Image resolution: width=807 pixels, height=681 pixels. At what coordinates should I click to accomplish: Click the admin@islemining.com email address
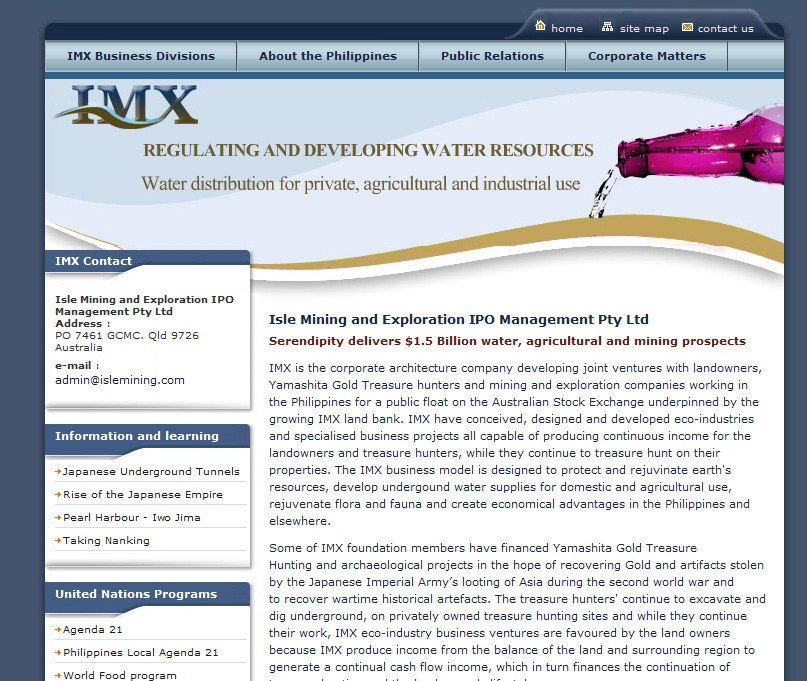(x=119, y=380)
